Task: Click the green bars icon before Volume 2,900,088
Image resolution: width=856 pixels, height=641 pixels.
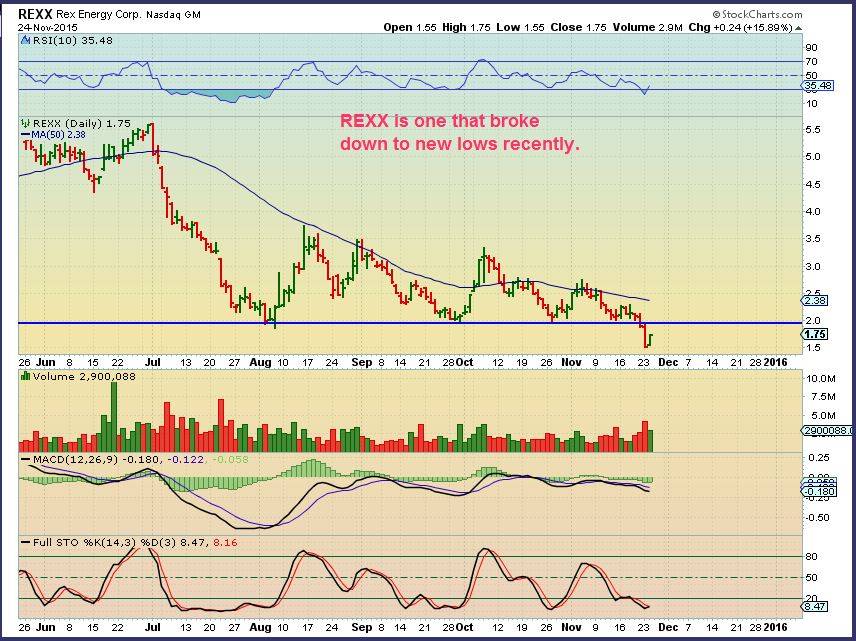Action: pos(25,376)
